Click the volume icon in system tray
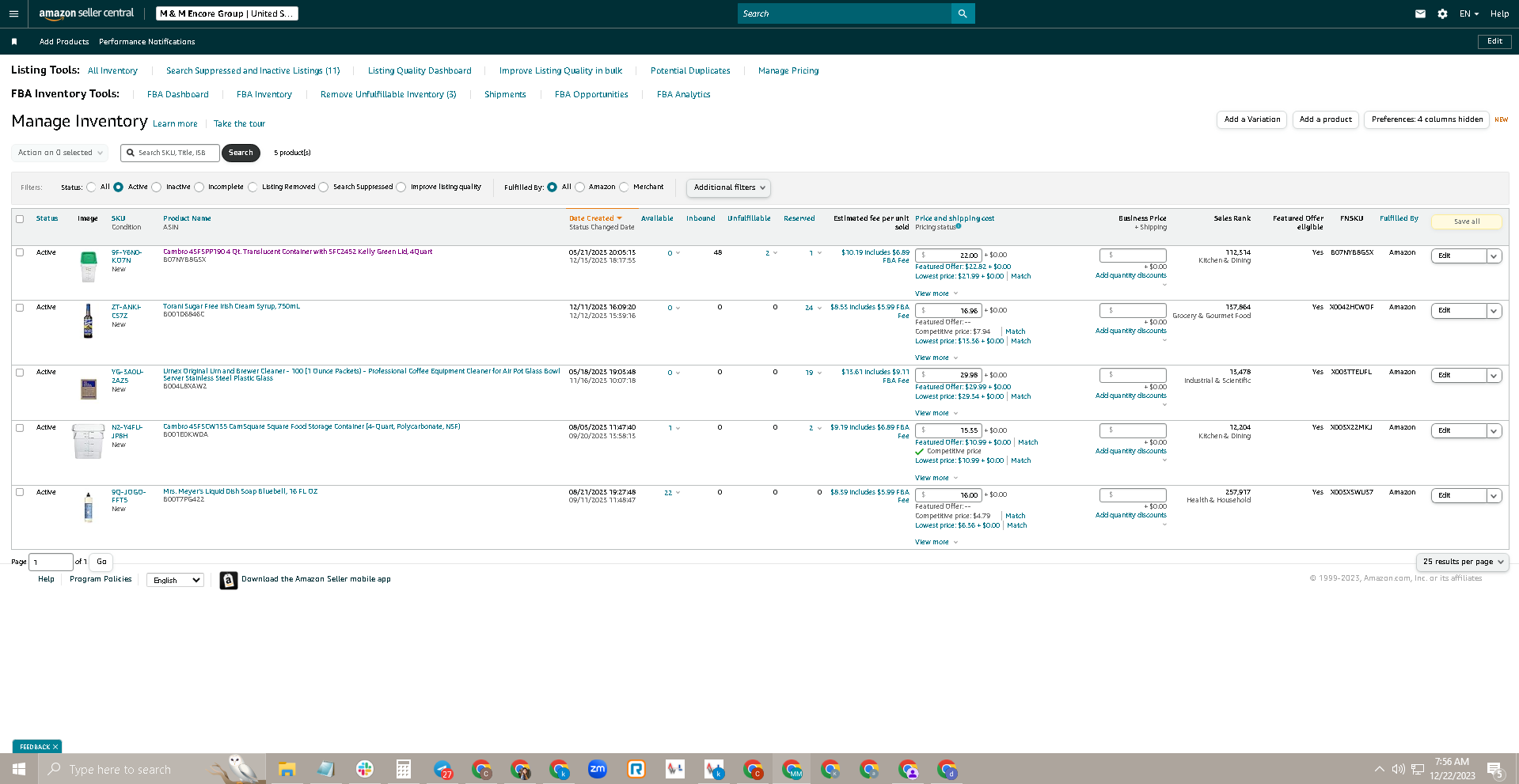This screenshot has width=1519, height=784. point(1399,769)
